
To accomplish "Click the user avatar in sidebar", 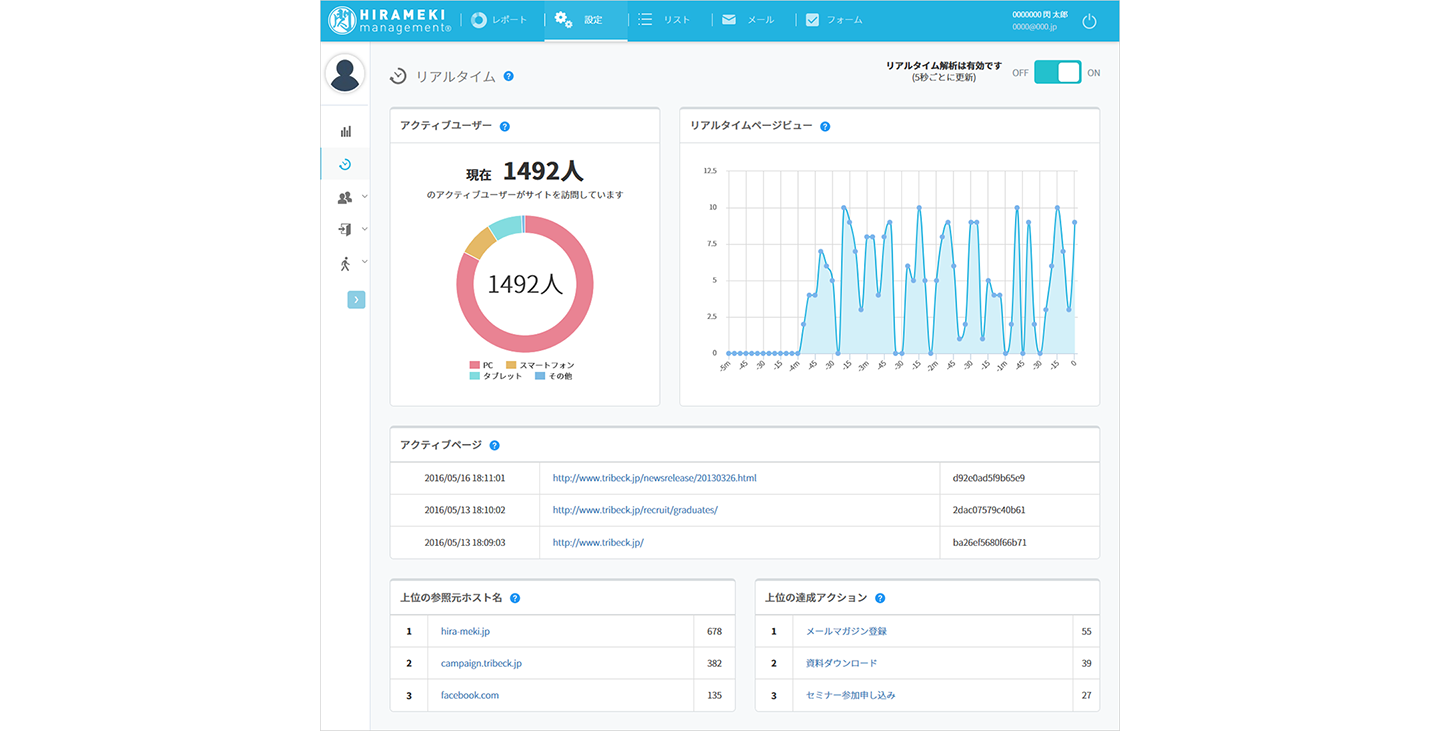I will (x=345, y=74).
